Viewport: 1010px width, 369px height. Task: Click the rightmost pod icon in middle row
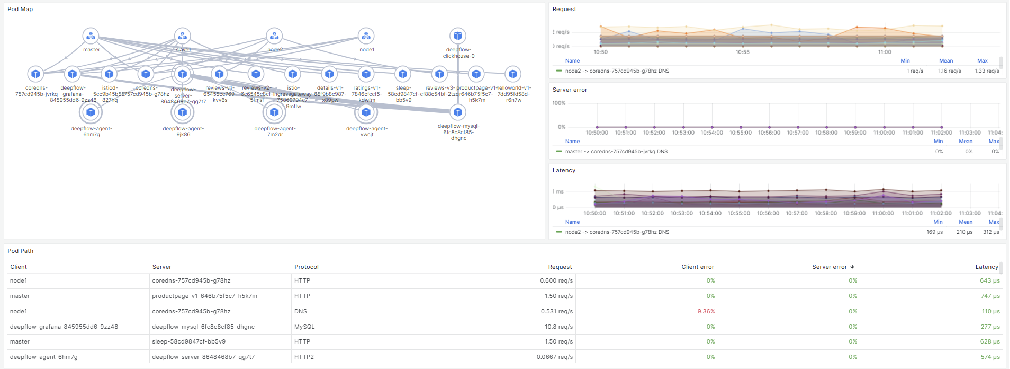(x=513, y=74)
